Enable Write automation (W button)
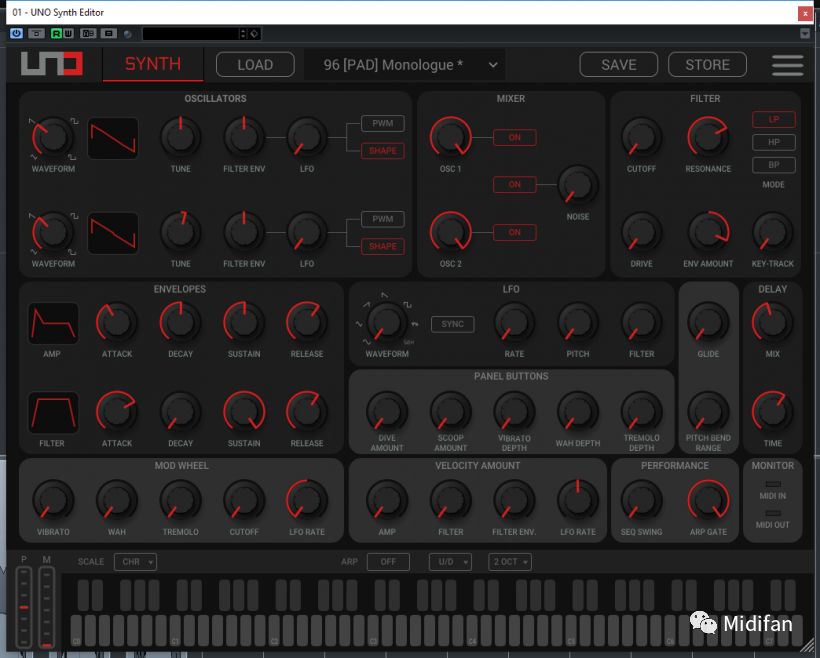Image resolution: width=820 pixels, height=658 pixels. pos(68,33)
